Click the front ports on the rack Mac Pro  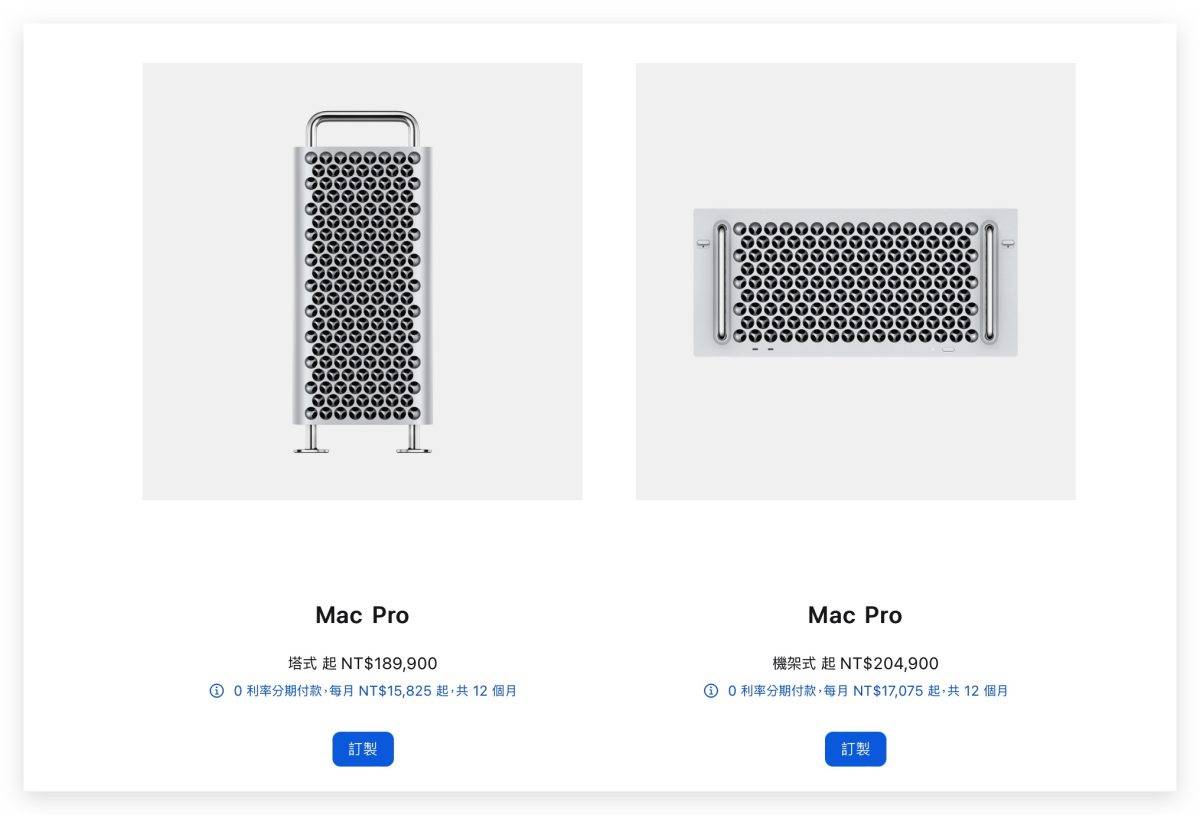762,349
